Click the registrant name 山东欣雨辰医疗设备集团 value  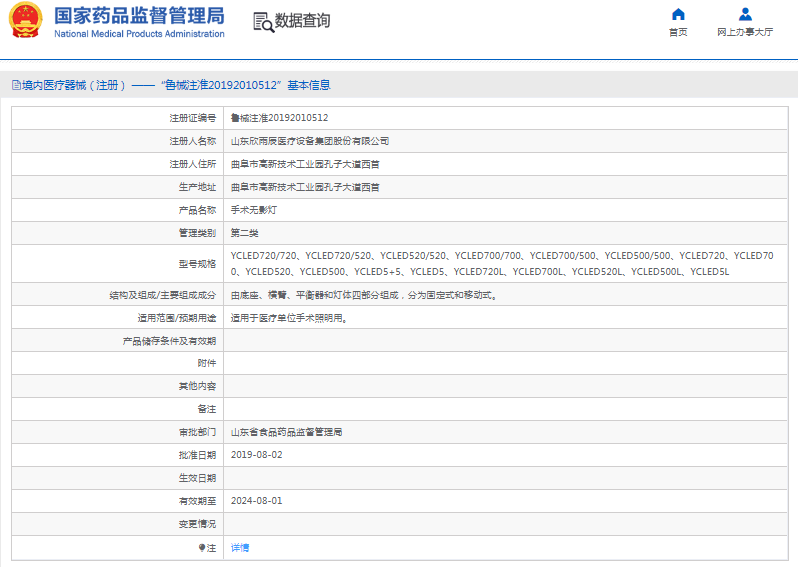click(309, 141)
